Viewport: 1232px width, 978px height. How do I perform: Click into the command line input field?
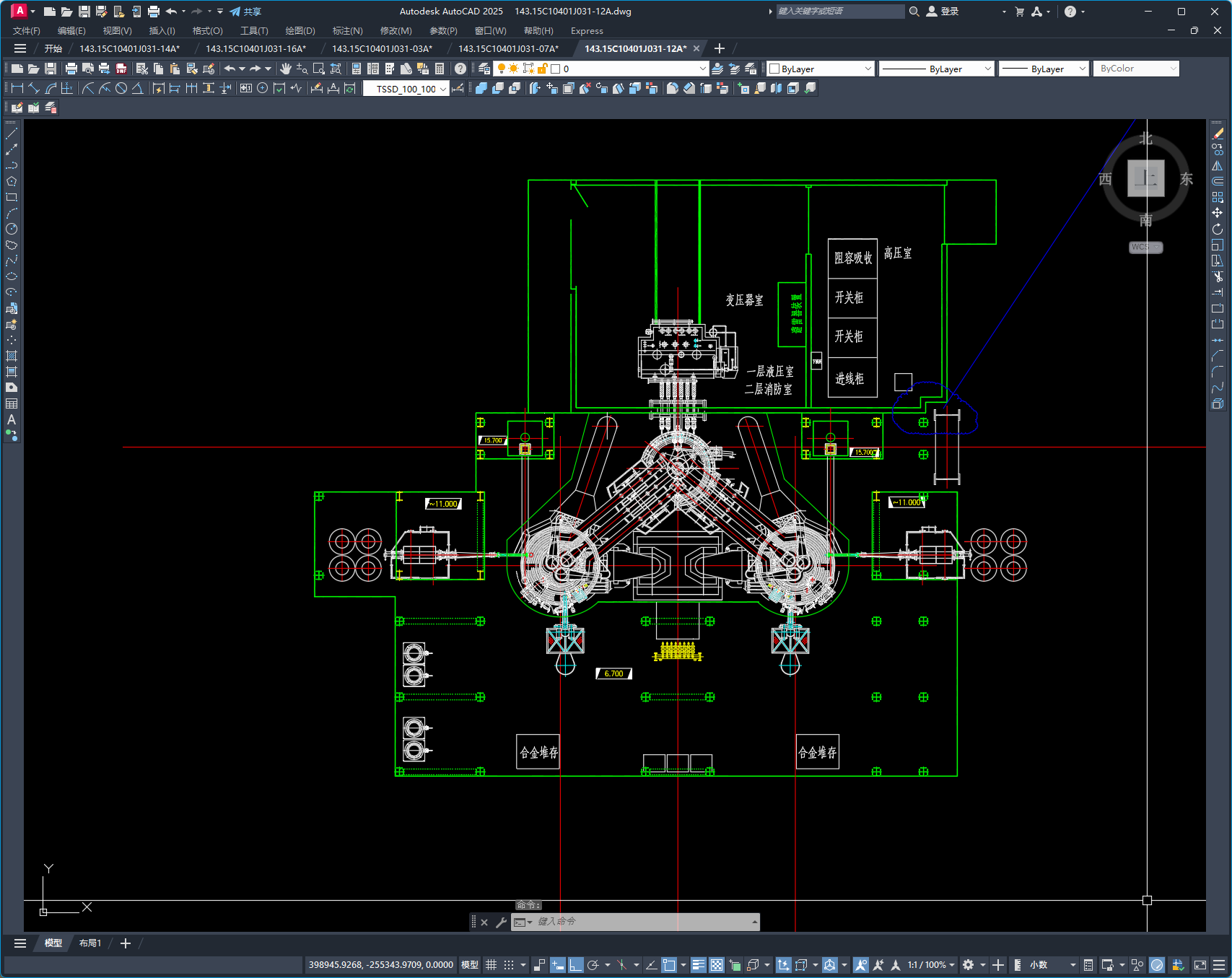642,922
